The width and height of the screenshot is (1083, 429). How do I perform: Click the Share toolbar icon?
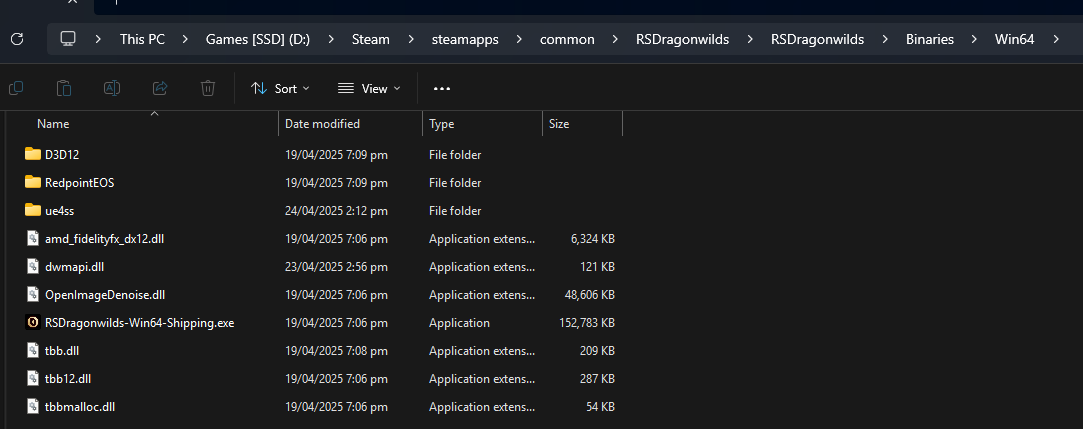point(160,88)
